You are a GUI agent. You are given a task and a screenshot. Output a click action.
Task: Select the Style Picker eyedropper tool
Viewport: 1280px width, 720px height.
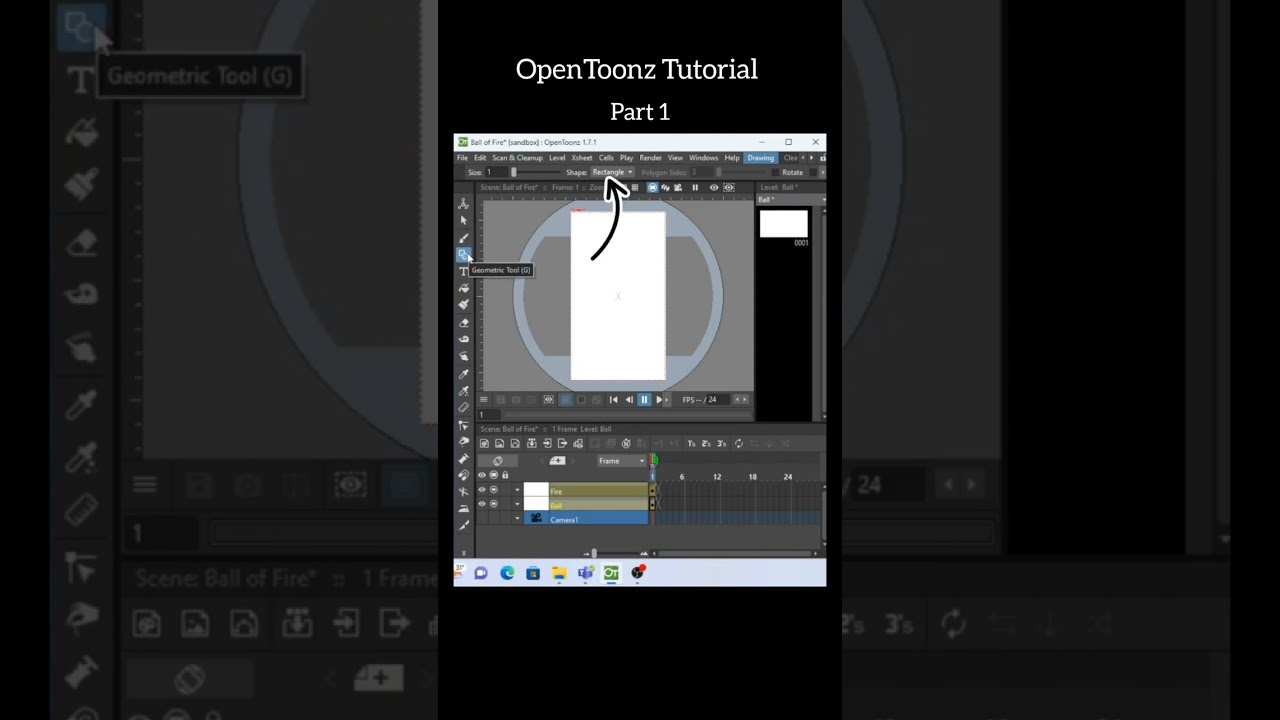pyautogui.click(x=464, y=373)
